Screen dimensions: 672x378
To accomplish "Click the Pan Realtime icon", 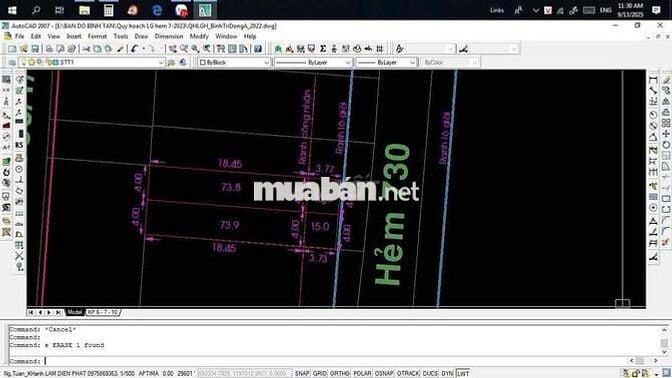I will [x=173, y=49].
